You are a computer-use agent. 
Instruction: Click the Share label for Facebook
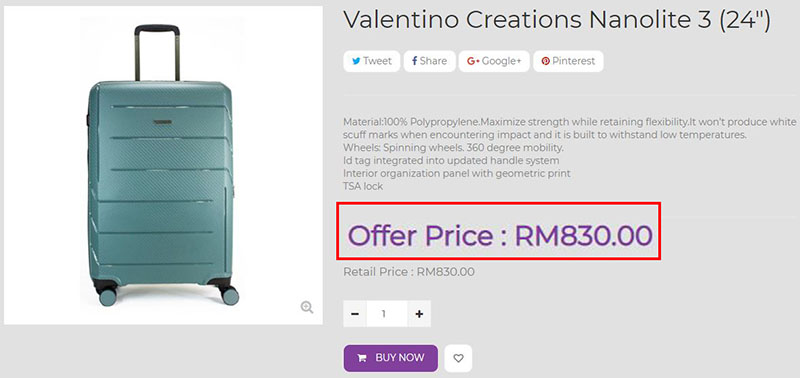pyautogui.click(x=434, y=61)
